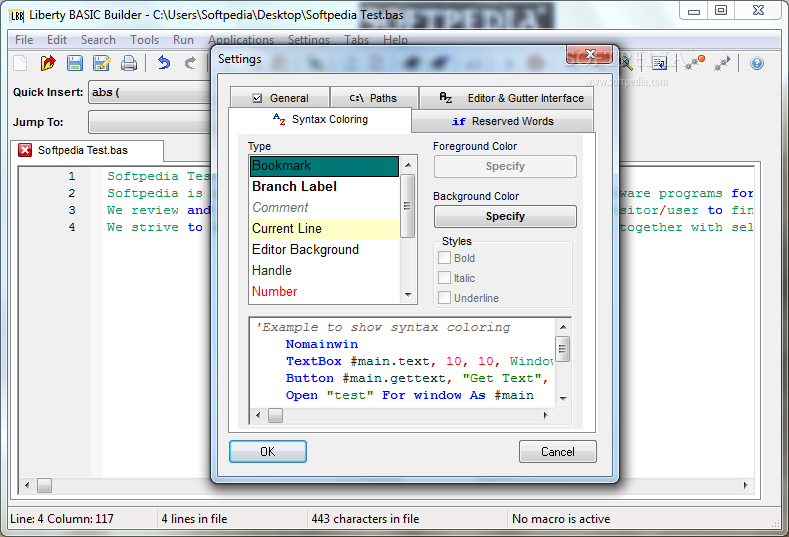Viewport: 789px width, 537px height.
Task: Click the example preview scroll-right arrow
Action: (x=545, y=415)
